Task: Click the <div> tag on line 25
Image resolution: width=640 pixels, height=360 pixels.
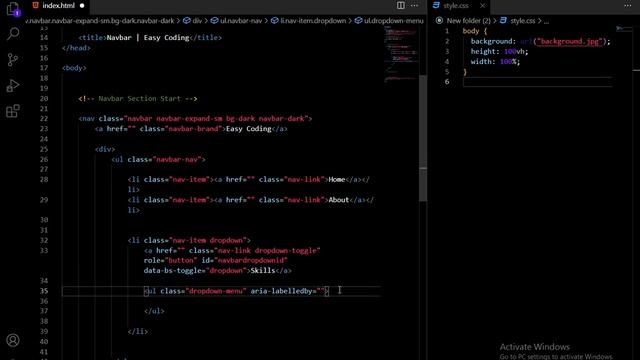Action: 105,149
